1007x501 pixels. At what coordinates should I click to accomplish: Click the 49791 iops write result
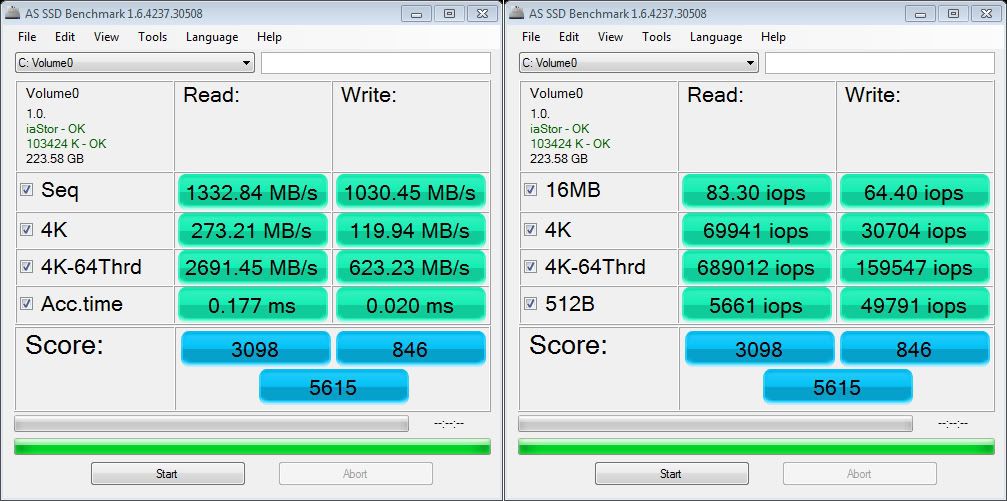pyautogui.click(x=915, y=304)
